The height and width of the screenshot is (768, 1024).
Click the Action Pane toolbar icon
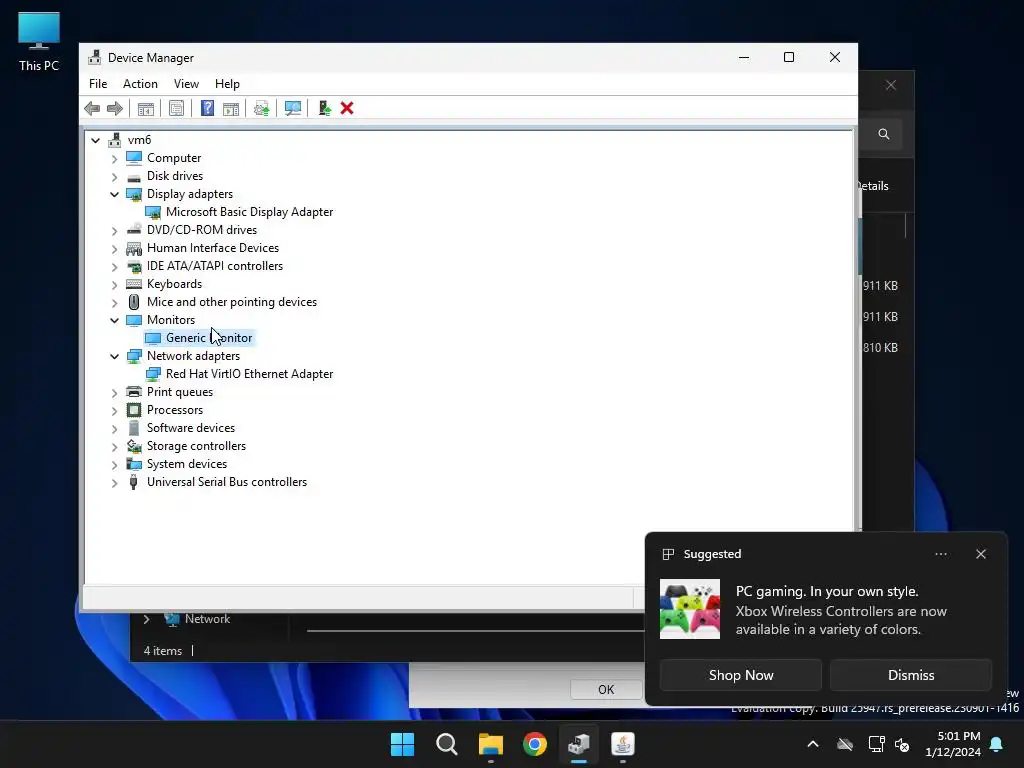pyautogui.click(x=231, y=108)
